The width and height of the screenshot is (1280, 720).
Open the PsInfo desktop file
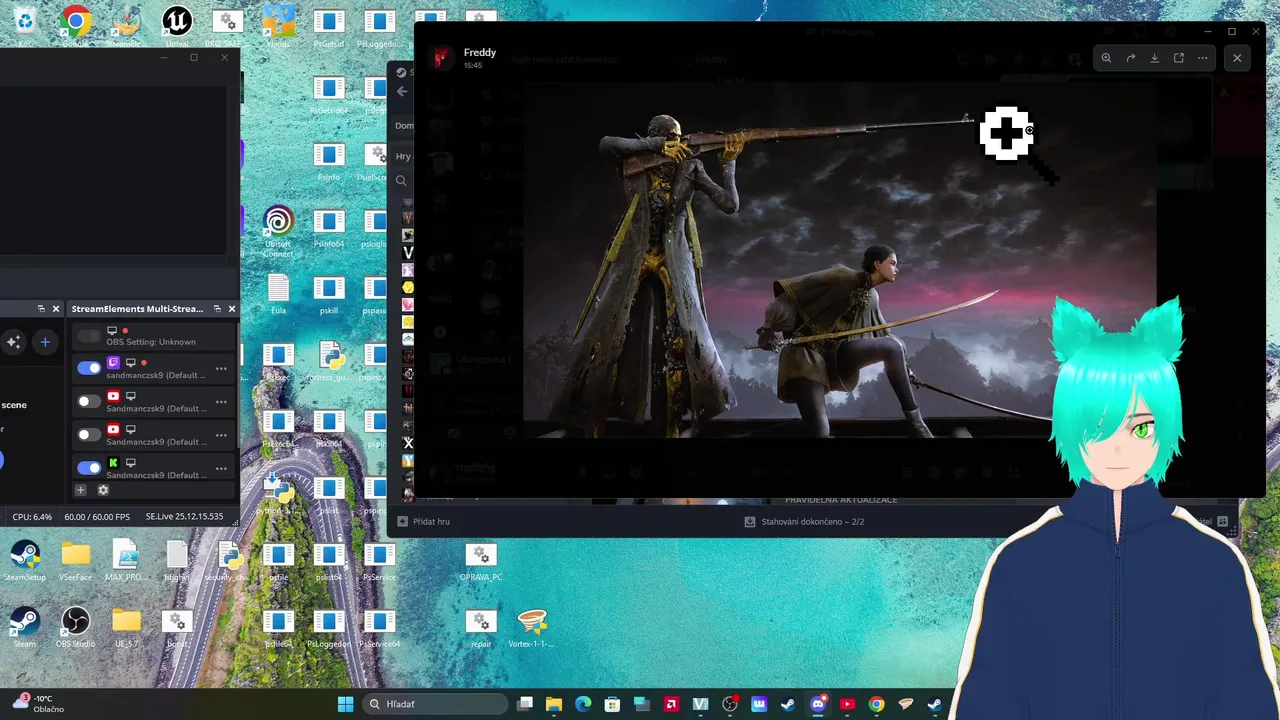click(x=328, y=160)
